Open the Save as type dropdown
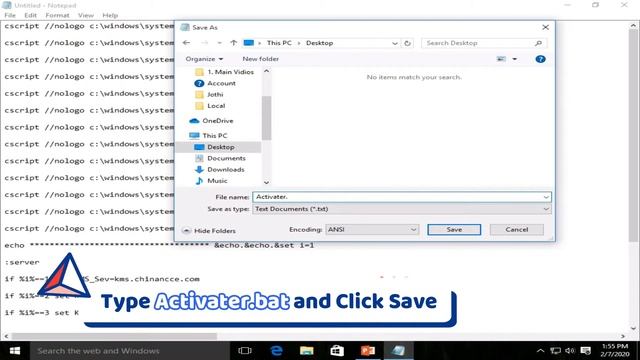The width and height of the screenshot is (640, 360). (x=402, y=209)
